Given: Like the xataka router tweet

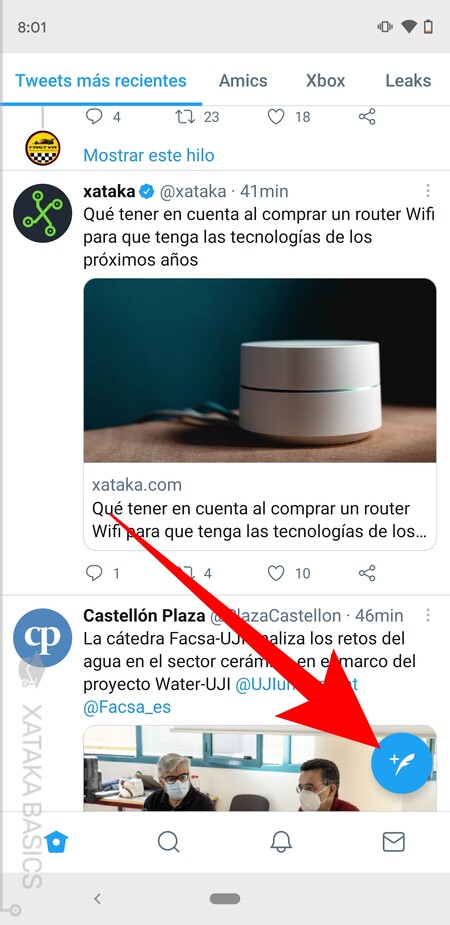Looking at the screenshot, I should (276, 572).
